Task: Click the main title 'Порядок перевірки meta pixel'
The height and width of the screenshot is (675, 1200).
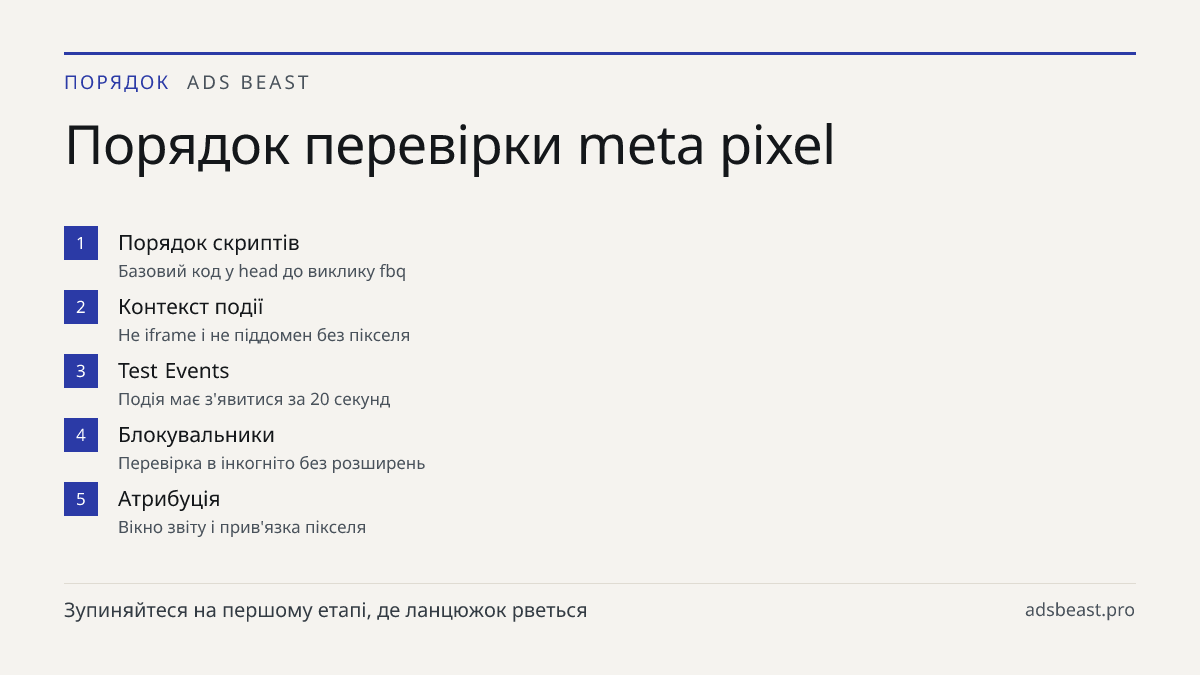Action: [x=449, y=147]
